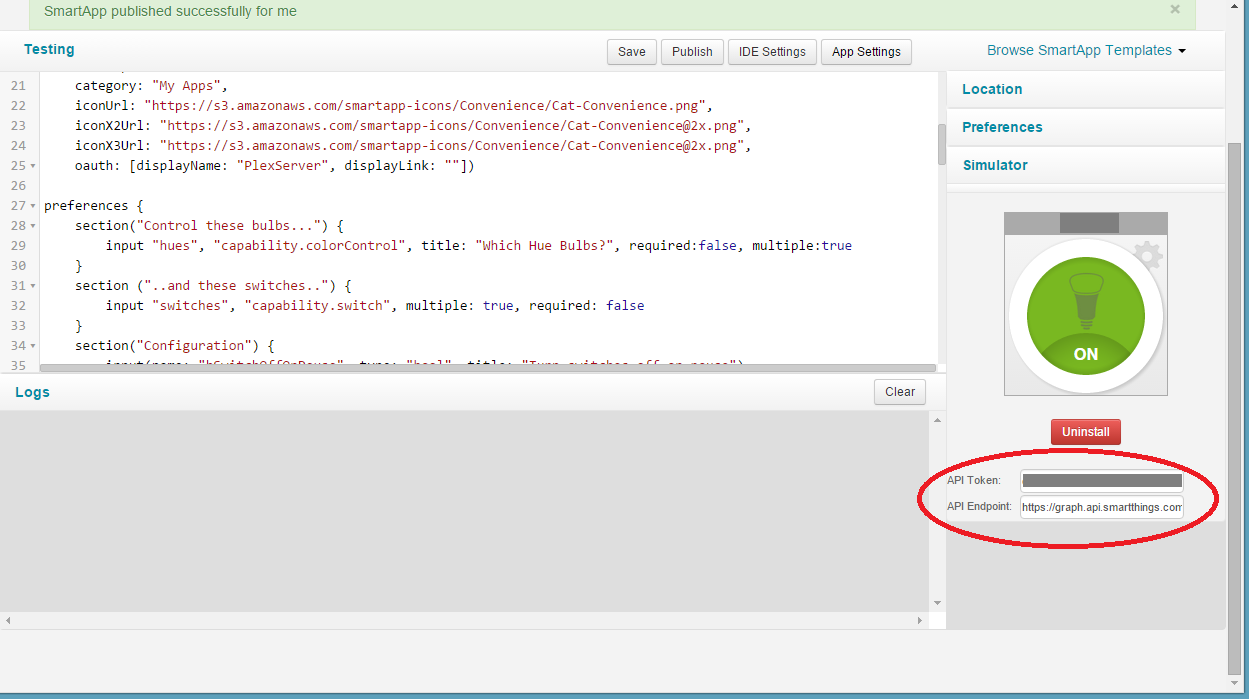Open Browse SmartApp Templates dropdown

coord(1086,50)
